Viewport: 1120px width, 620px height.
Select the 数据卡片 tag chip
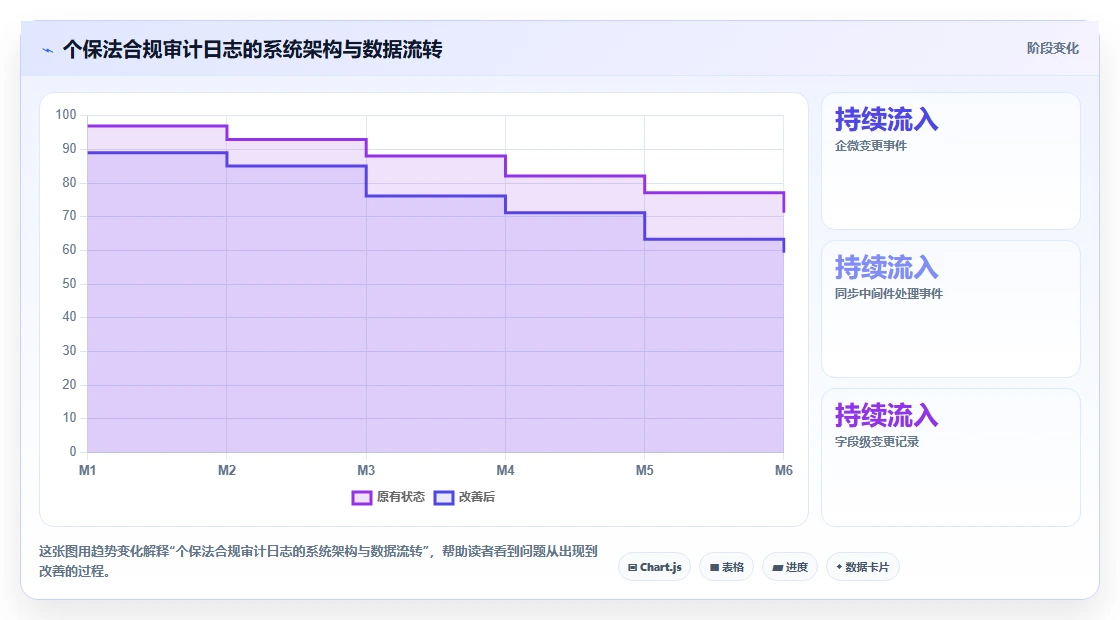862,567
